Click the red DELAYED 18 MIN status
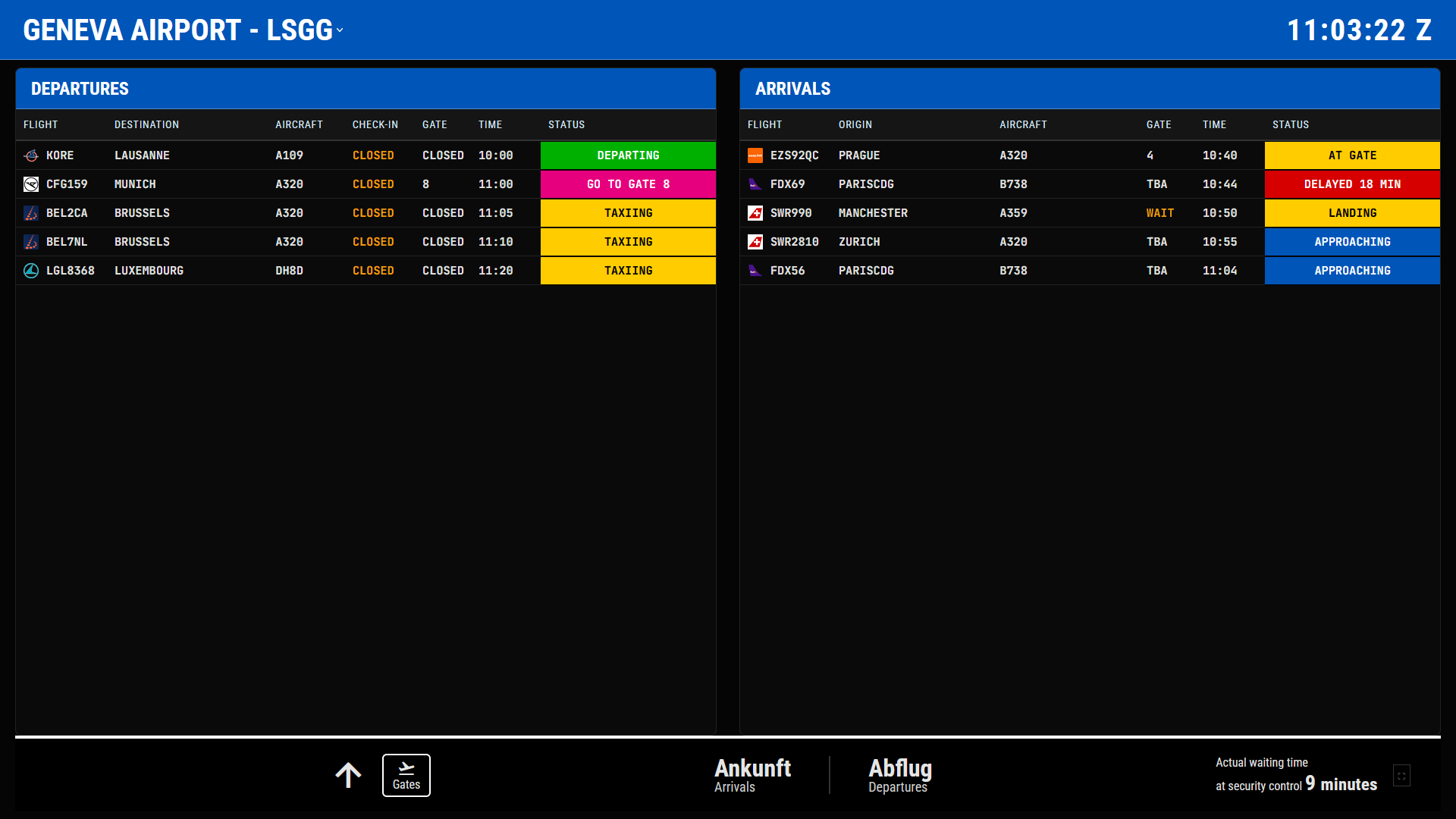The image size is (1456, 819). tap(1352, 184)
